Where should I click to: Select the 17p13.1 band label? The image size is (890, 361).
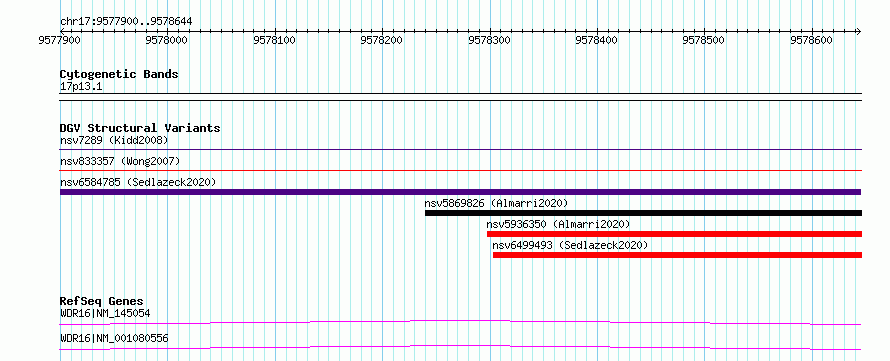tap(81, 87)
